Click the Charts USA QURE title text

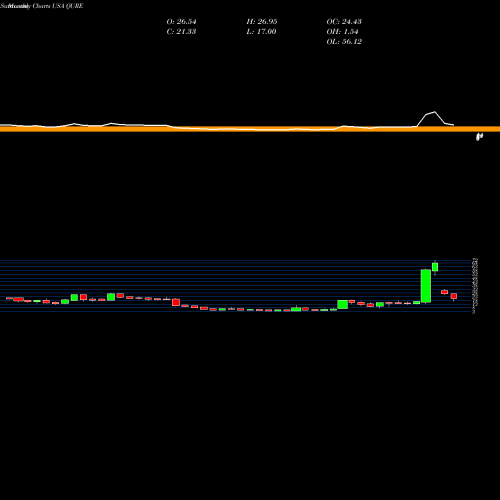[58, 6]
